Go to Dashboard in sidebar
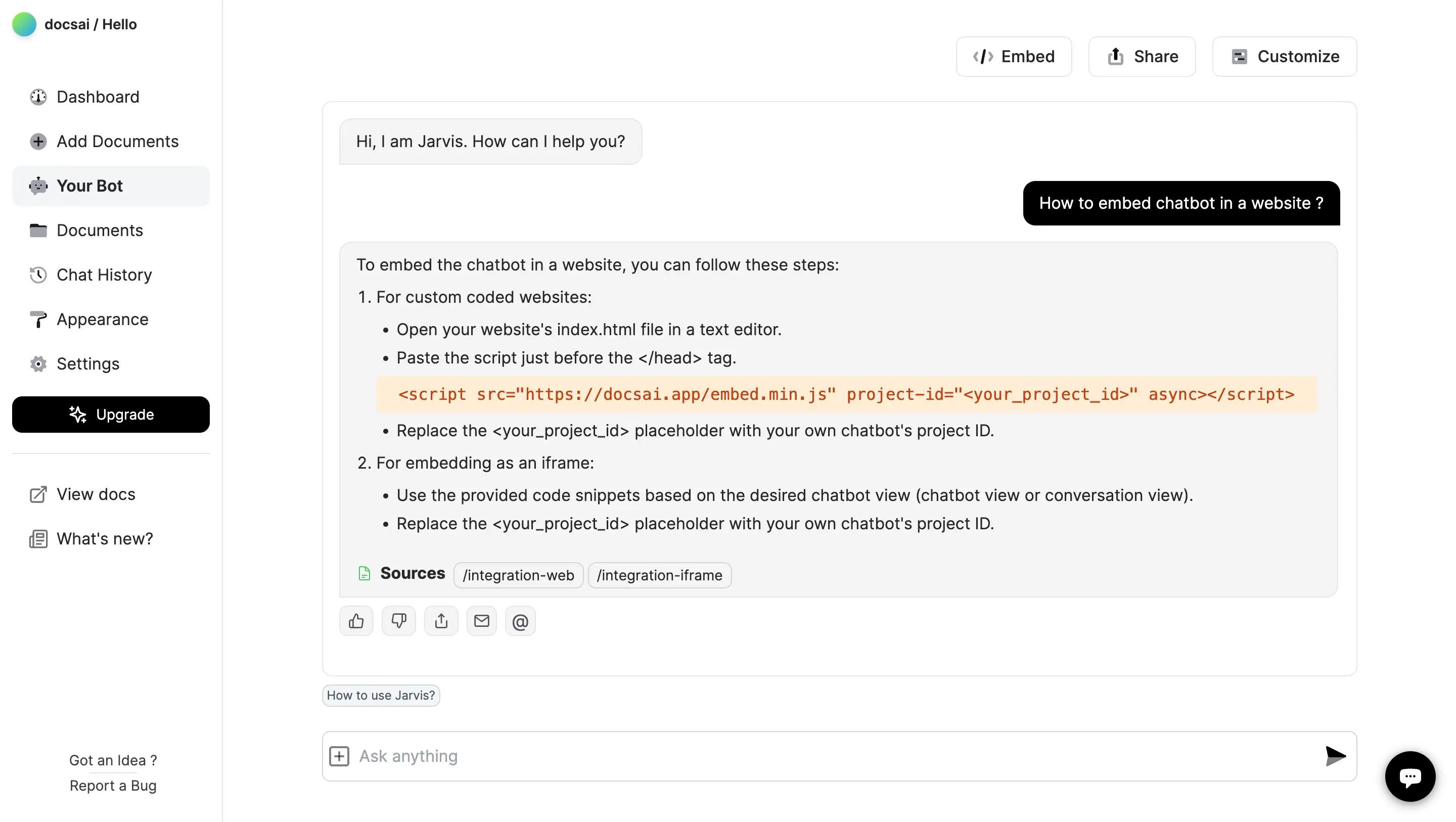 coord(98,97)
